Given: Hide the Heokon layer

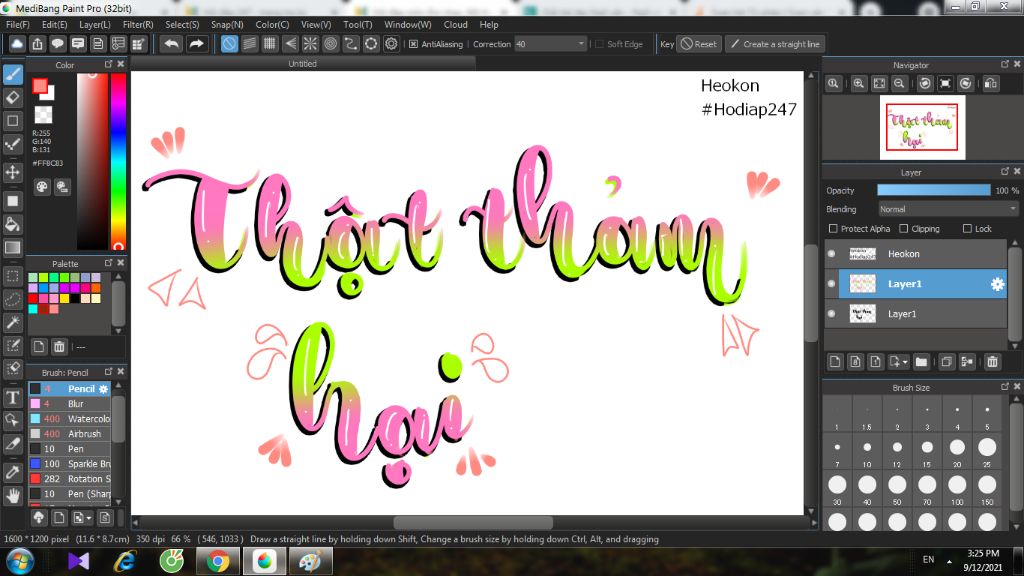Looking at the screenshot, I should 831,253.
